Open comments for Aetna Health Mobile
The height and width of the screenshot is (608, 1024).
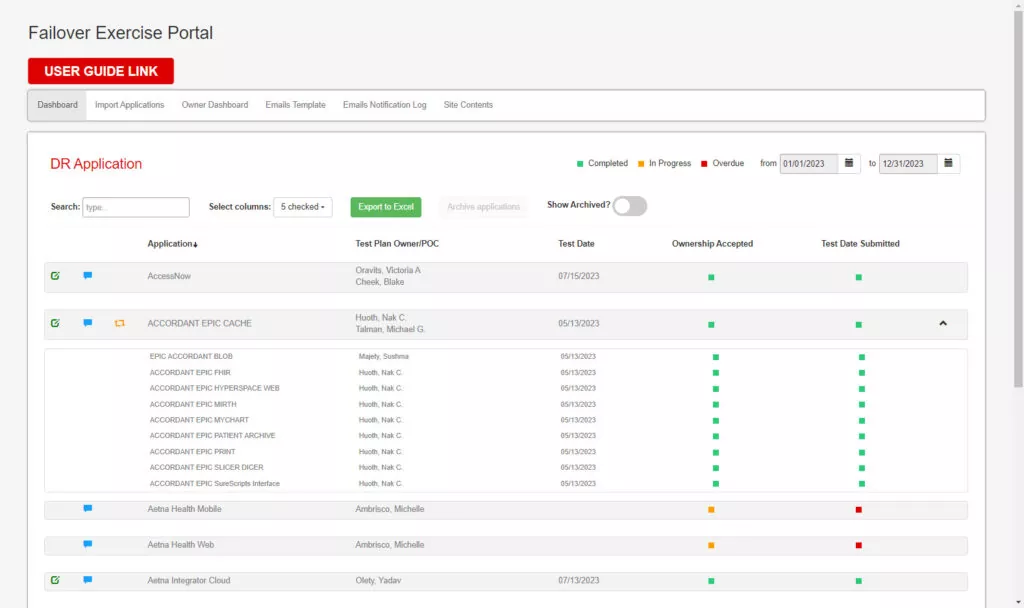tap(88, 509)
